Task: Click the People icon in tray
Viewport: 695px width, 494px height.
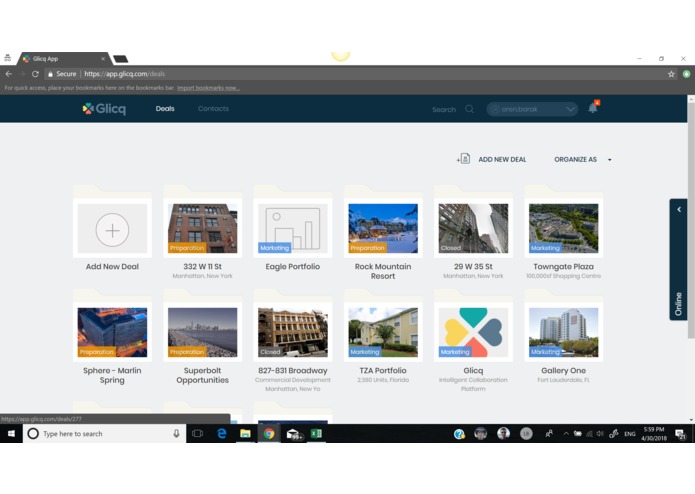Action: (549, 434)
